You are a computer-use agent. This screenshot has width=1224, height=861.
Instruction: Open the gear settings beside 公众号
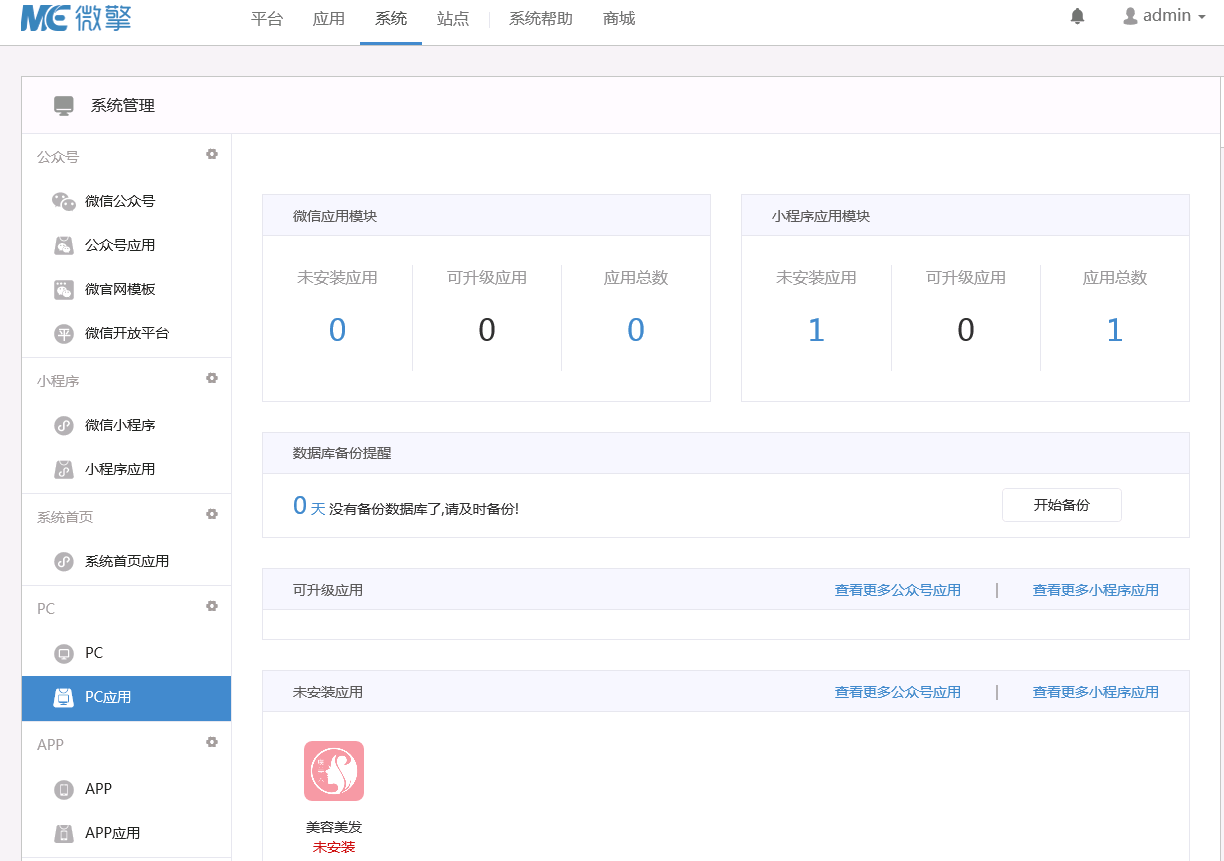(x=212, y=154)
